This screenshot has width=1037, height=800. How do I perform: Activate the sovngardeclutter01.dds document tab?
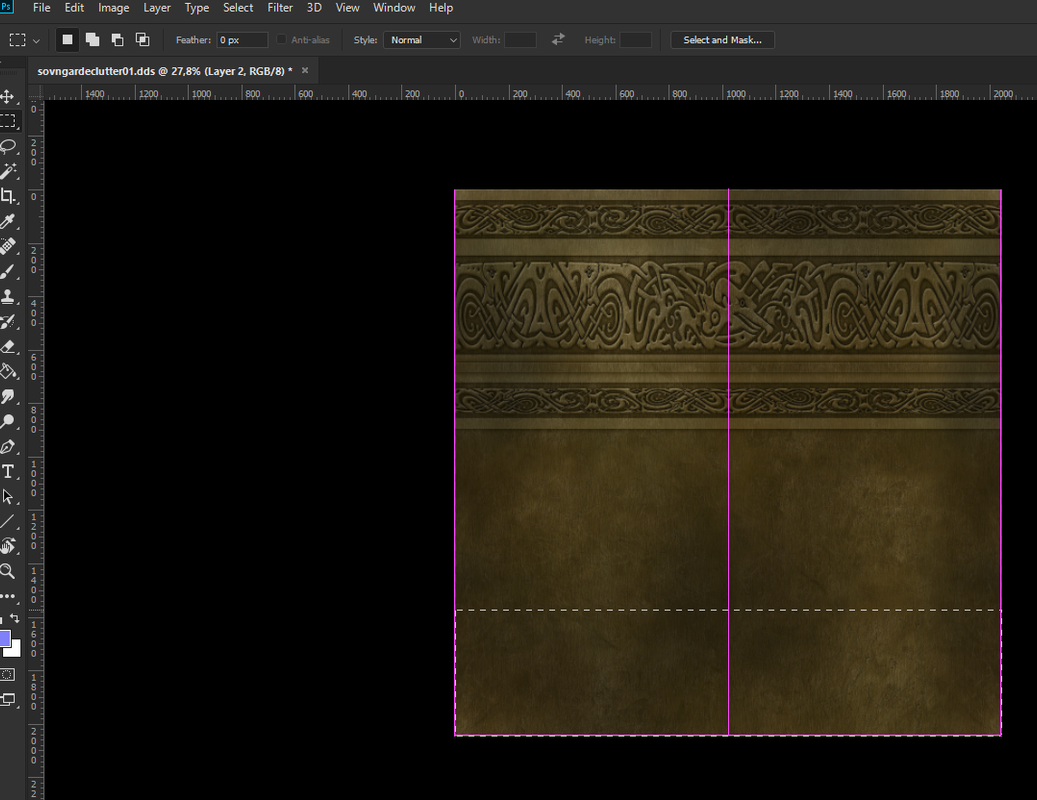coord(165,71)
